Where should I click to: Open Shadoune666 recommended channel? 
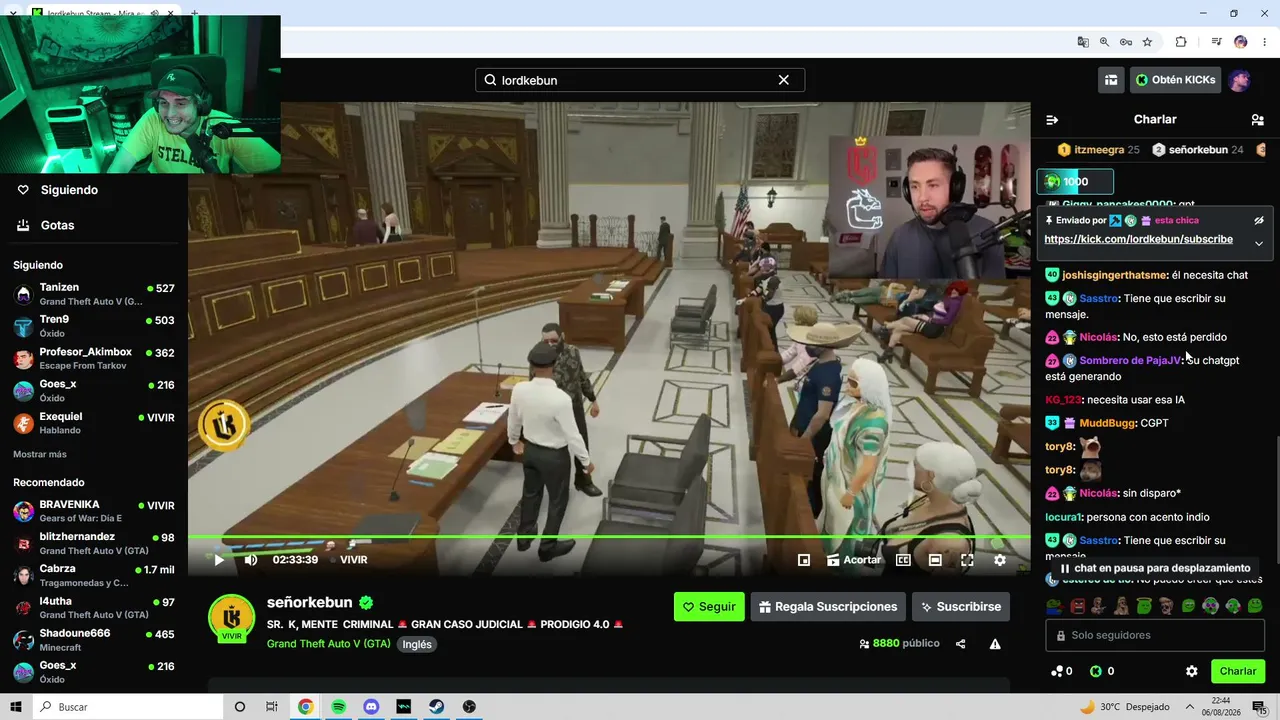[94, 639]
